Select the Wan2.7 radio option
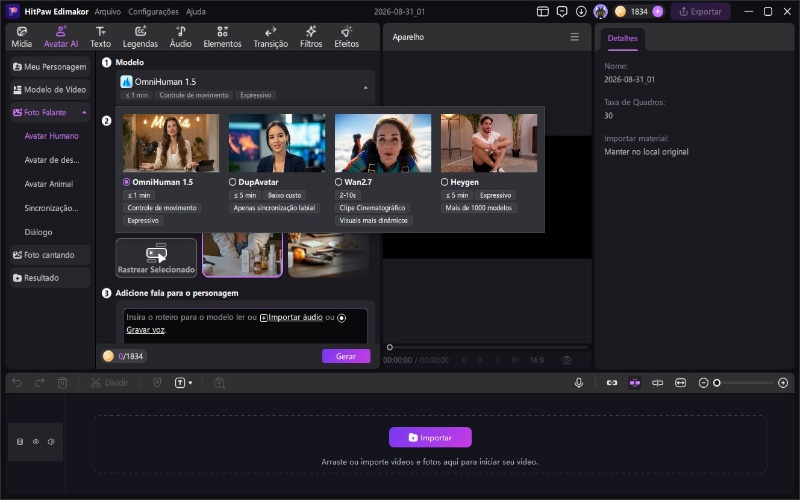 click(338, 182)
